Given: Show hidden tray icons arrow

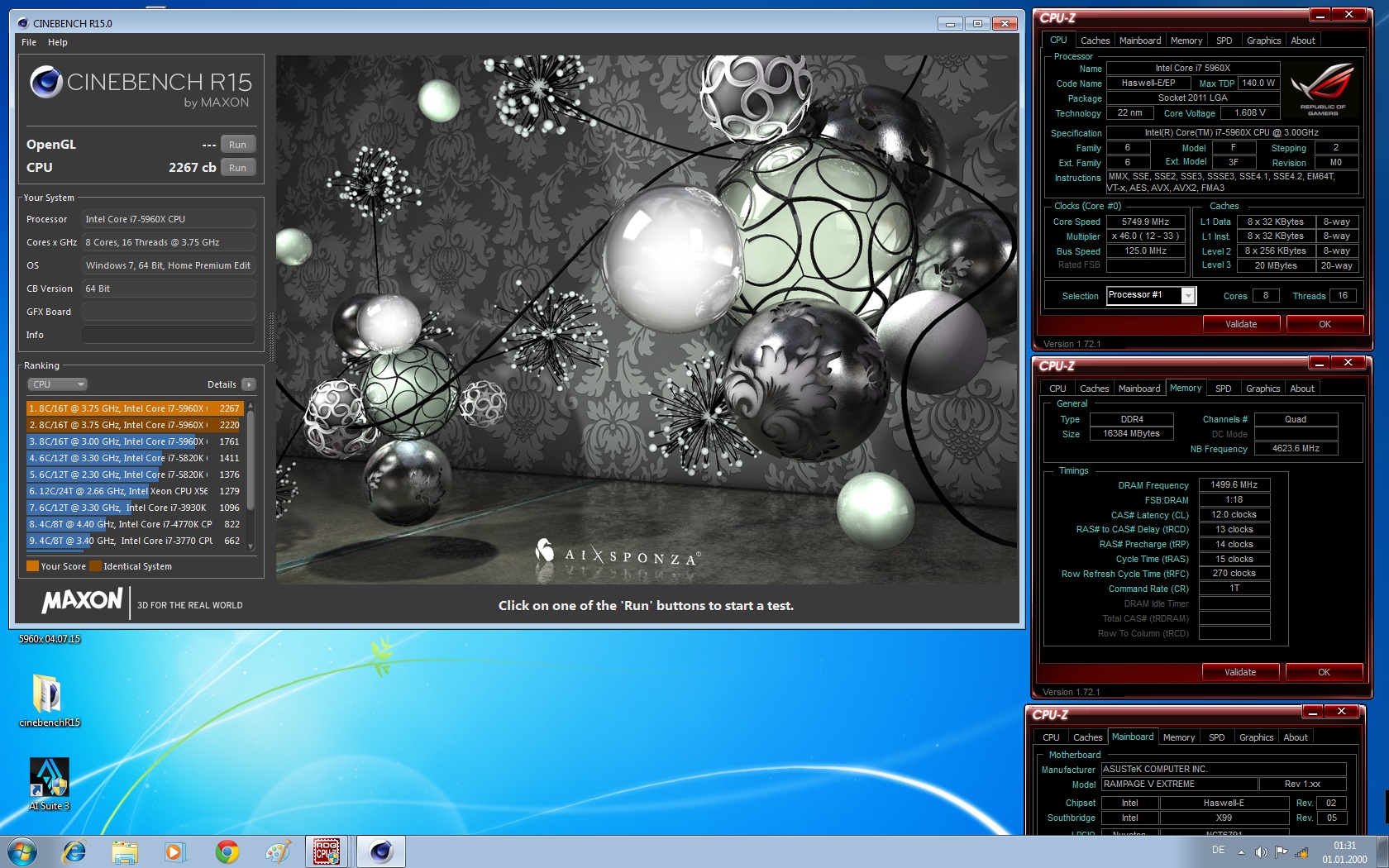Looking at the screenshot, I should pos(1241,851).
